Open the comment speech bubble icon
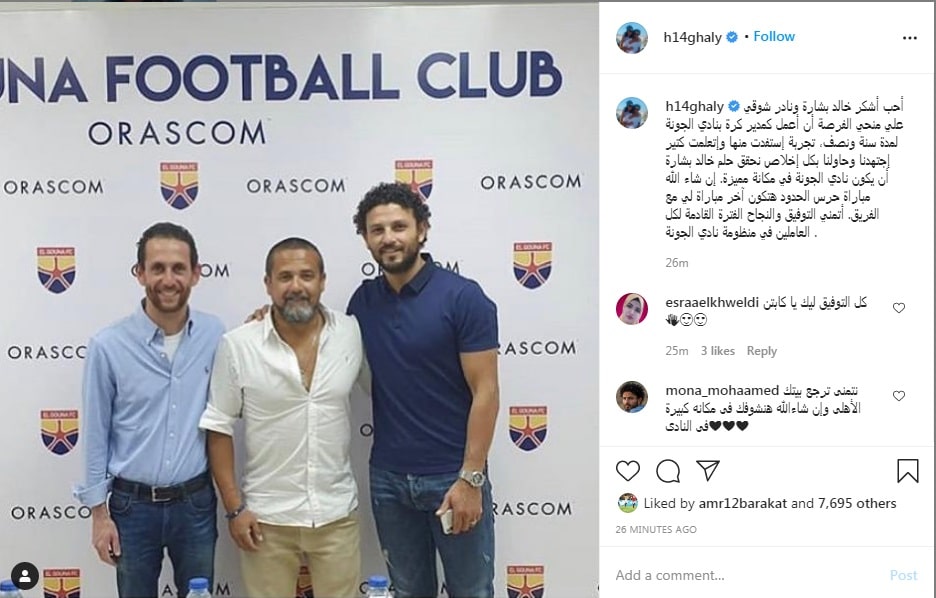 (668, 471)
